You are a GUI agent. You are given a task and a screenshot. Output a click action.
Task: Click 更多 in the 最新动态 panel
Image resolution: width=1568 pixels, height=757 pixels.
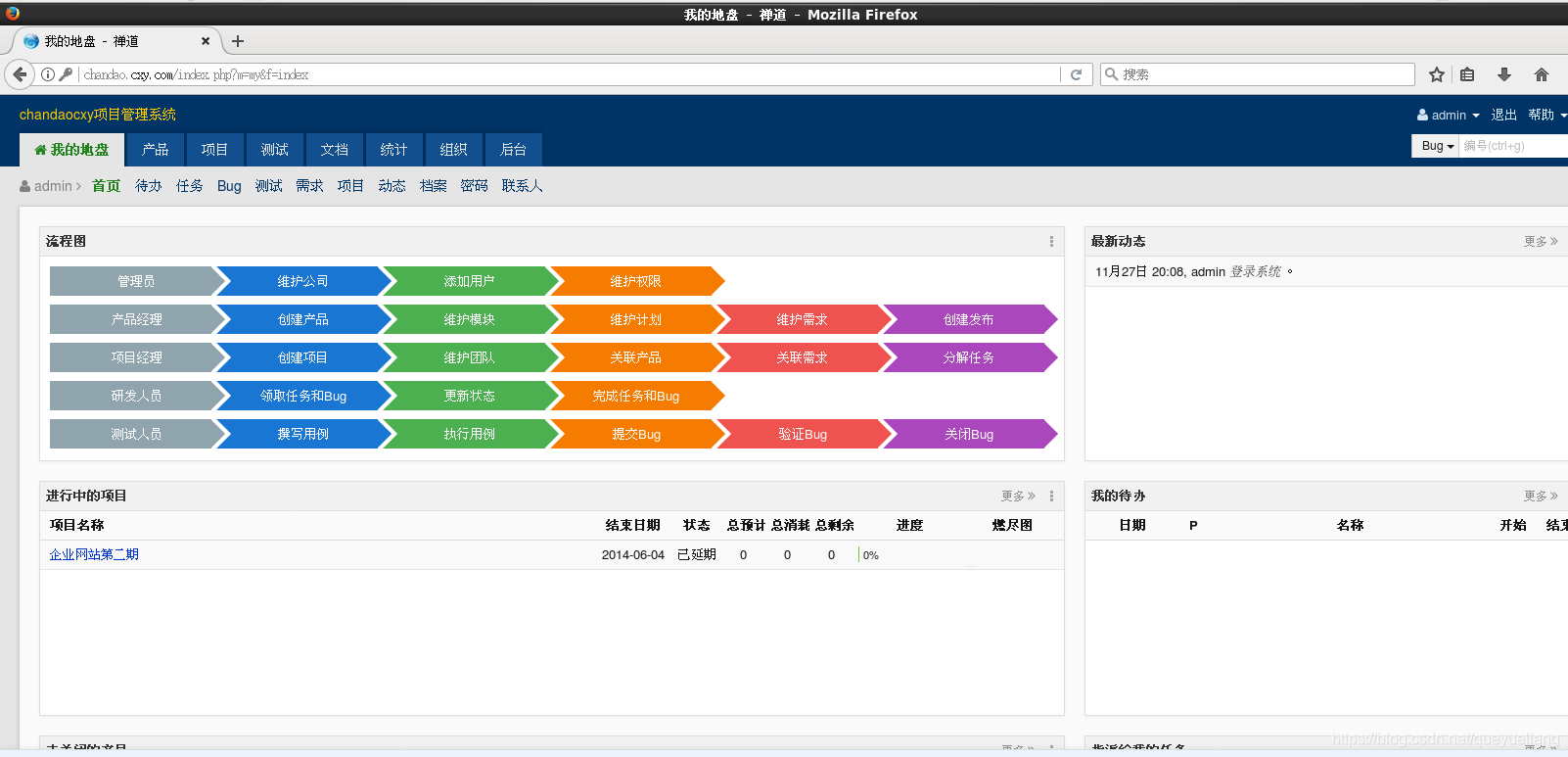[1541, 241]
